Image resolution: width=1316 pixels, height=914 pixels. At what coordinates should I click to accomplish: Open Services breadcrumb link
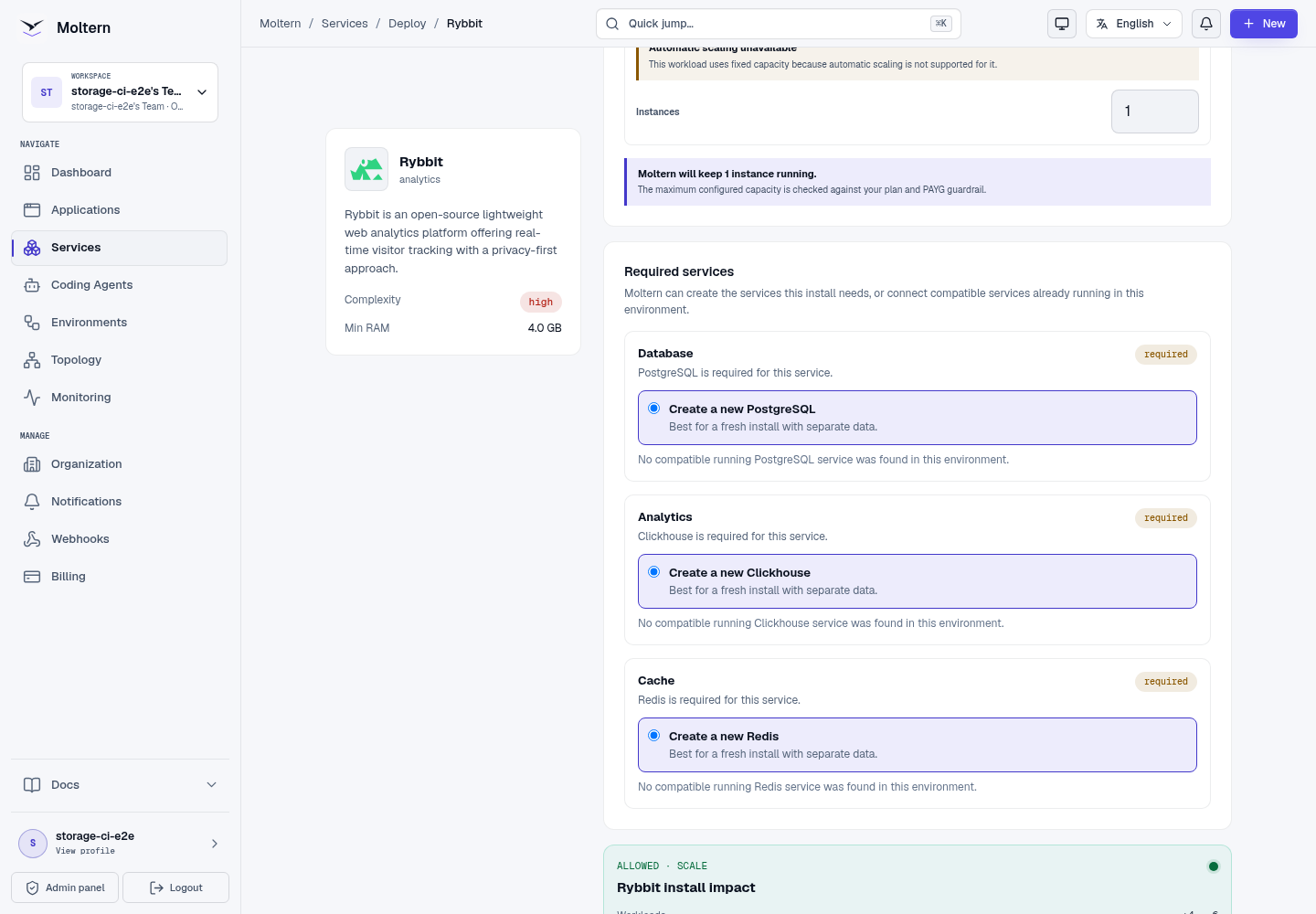[x=345, y=24]
